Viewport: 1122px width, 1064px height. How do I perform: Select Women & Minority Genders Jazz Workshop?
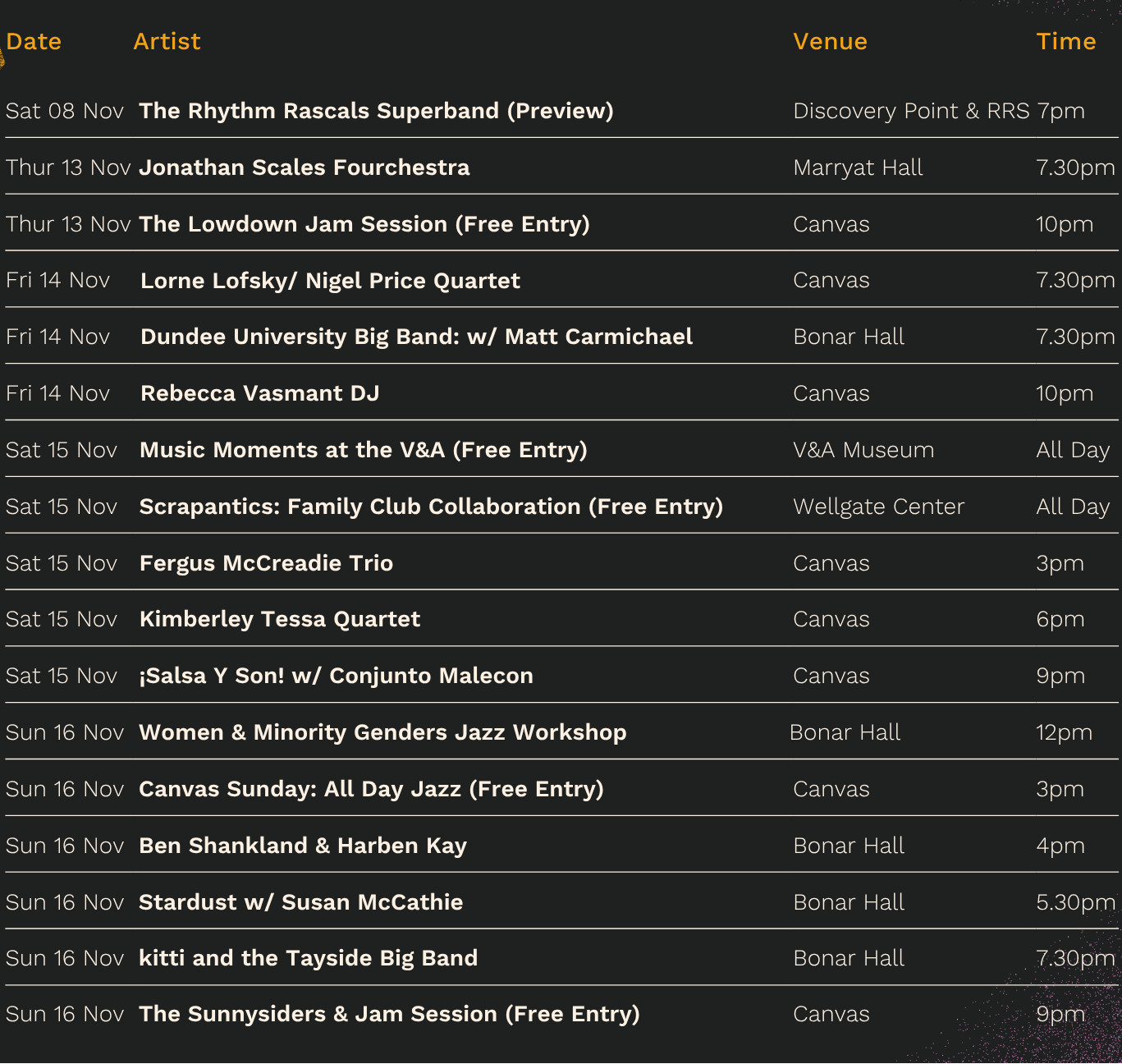[382, 732]
